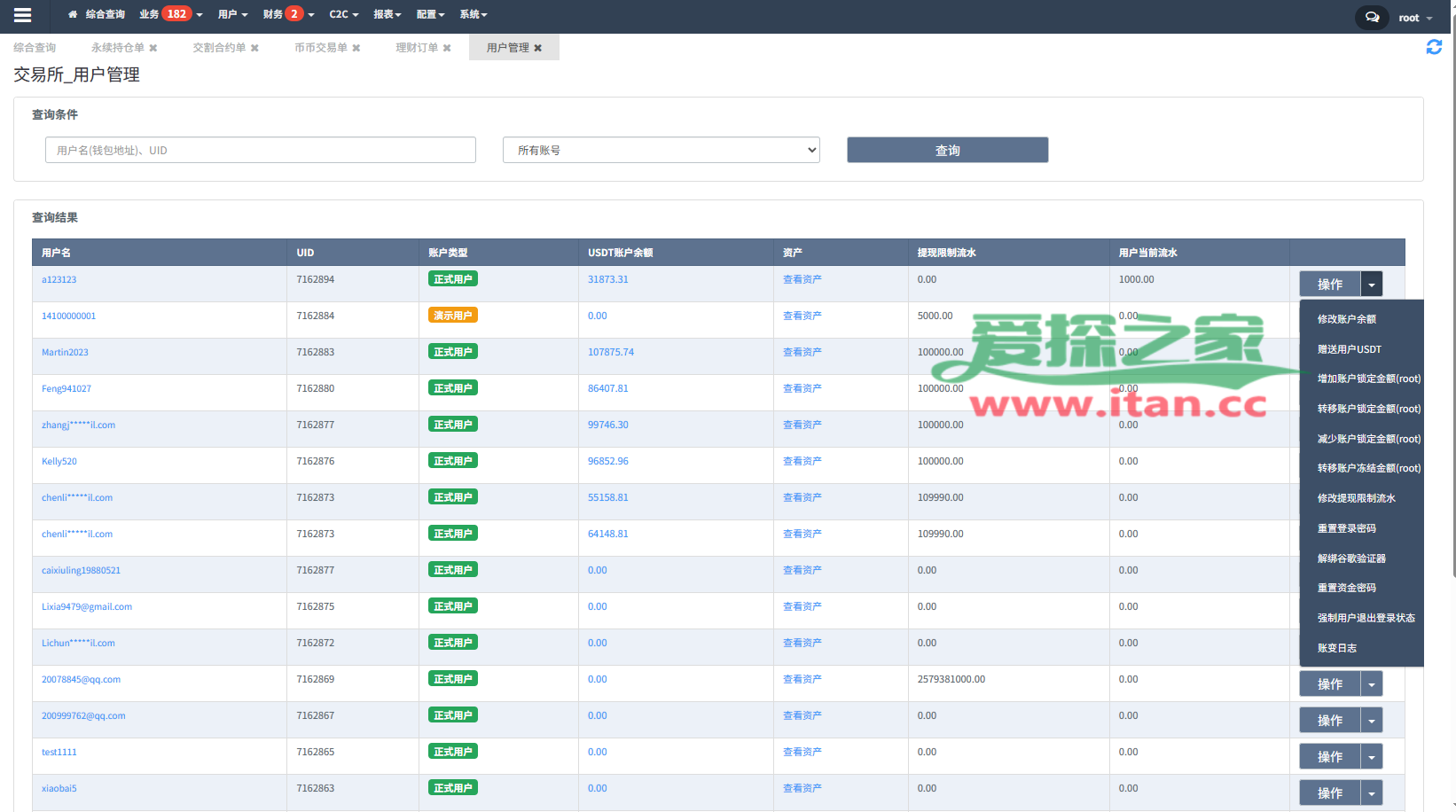Click the hamburger menu icon
The image size is (1456, 812).
click(23, 15)
